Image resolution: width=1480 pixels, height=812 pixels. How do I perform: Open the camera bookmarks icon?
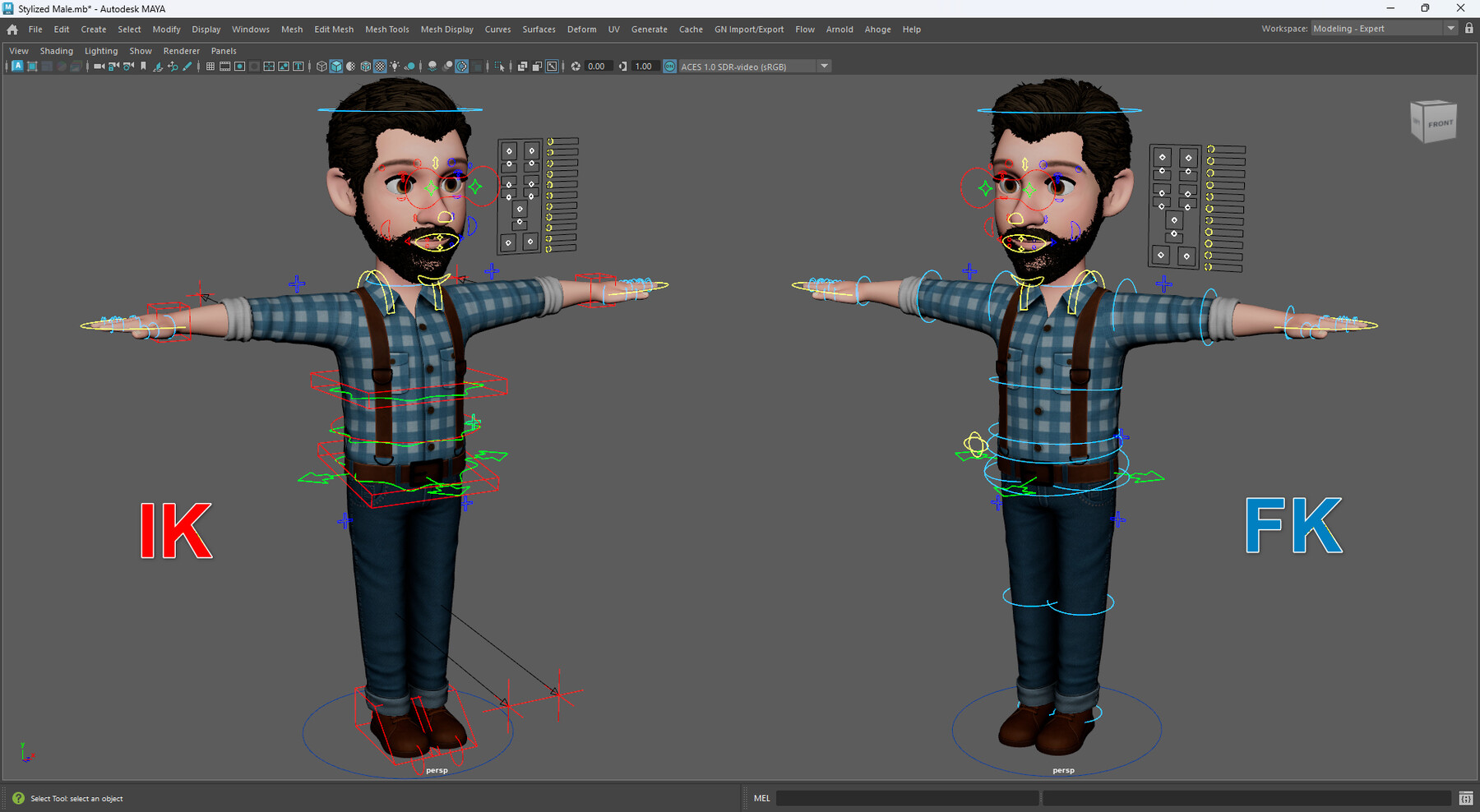pyautogui.click(x=143, y=67)
